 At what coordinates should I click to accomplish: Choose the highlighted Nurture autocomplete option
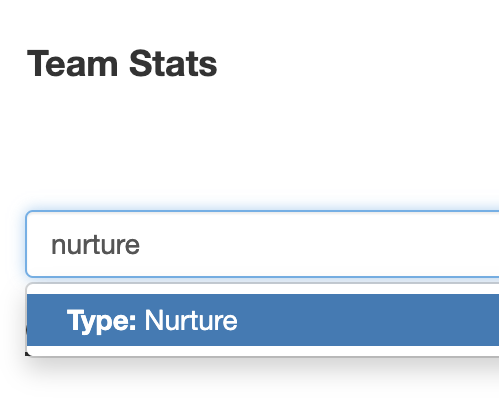[x=263, y=320]
